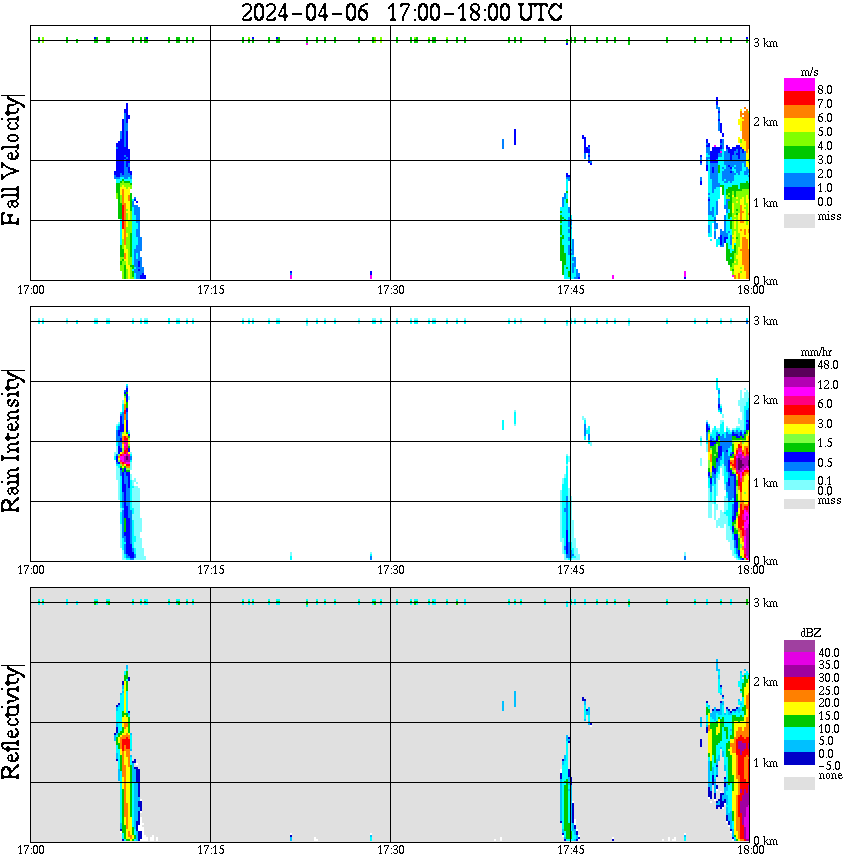Image resolution: width=850 pixels, height=868 pixels.
Task: Click 2 km label beside Fall Velocity panel
Action: (765, 122)
